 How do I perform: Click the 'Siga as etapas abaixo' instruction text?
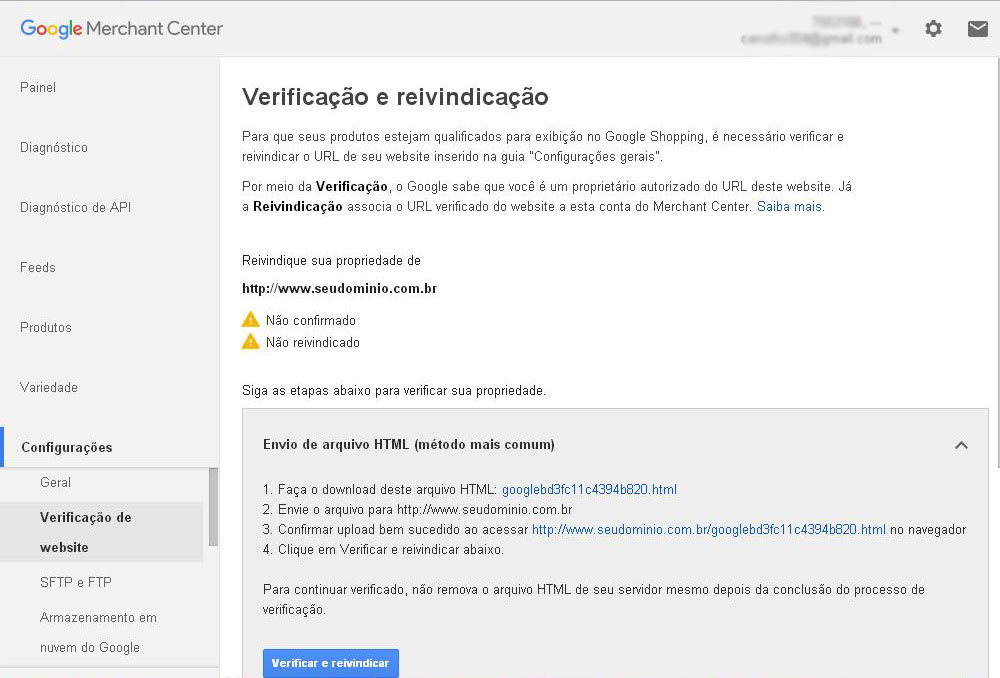pyautogui.click(x=393, y=390)
